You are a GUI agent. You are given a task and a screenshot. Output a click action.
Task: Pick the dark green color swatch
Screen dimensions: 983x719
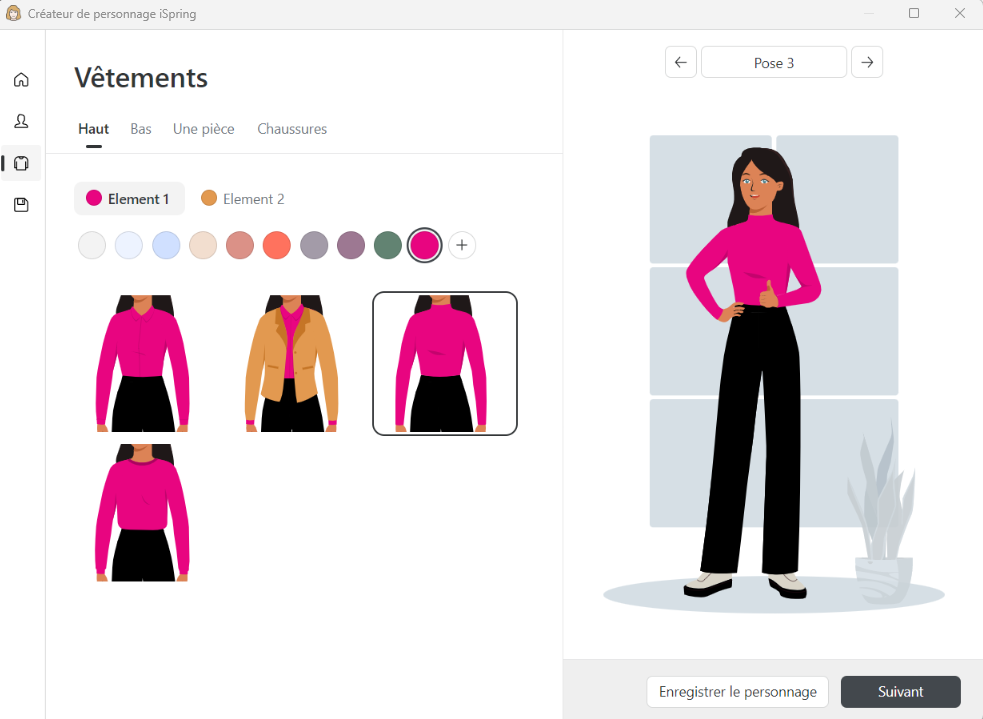[388, 245]
